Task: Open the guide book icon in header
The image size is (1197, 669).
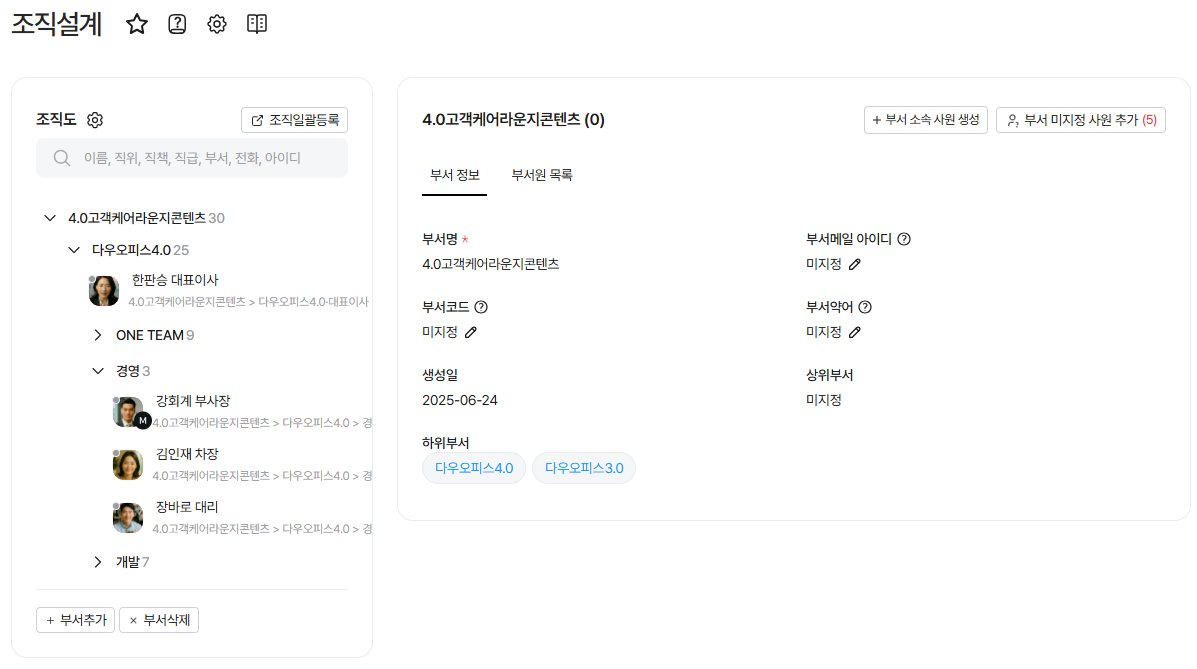Action: click(x=257, y=25)
